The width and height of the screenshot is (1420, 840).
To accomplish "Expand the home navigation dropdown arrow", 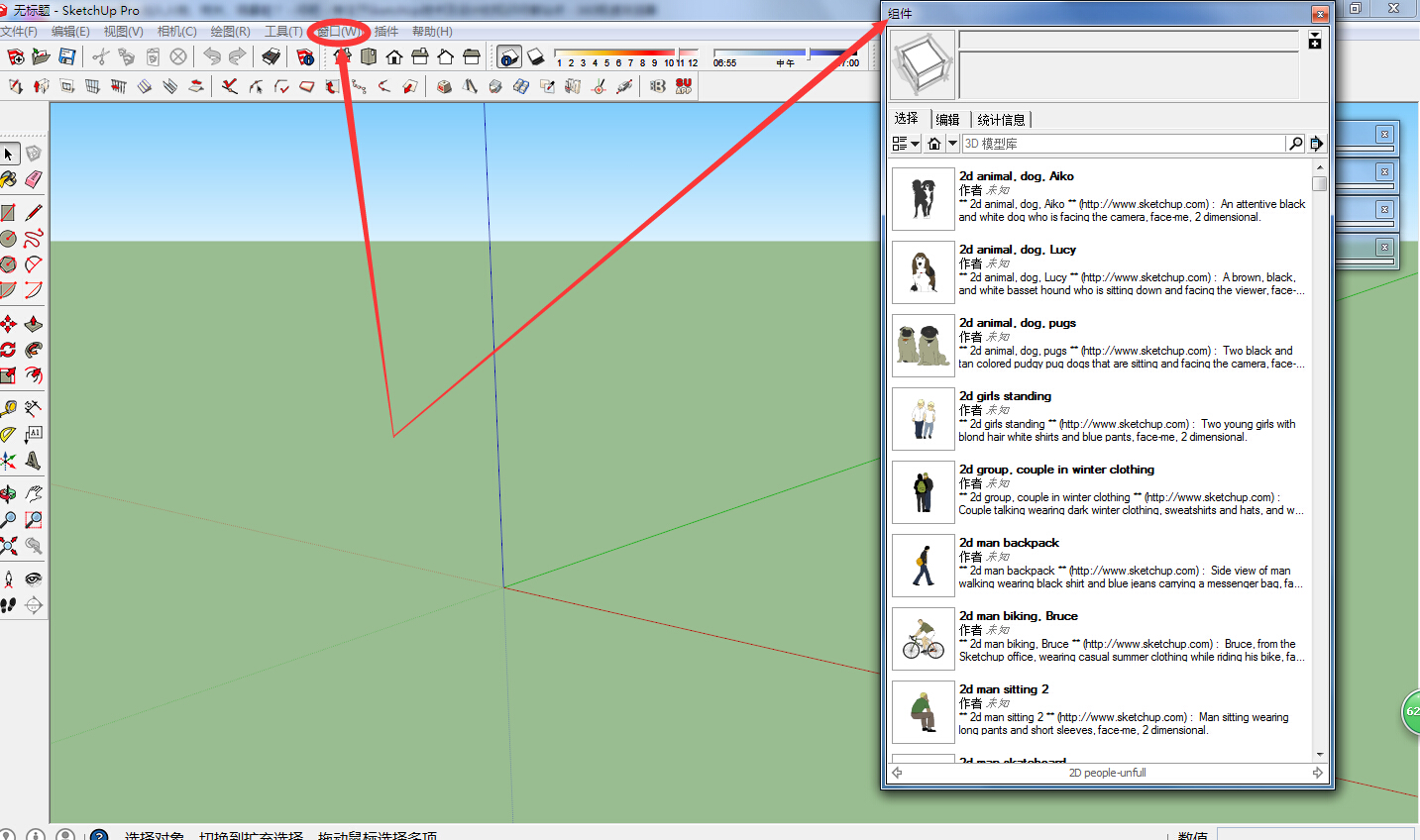I will [x=952, y=144].
